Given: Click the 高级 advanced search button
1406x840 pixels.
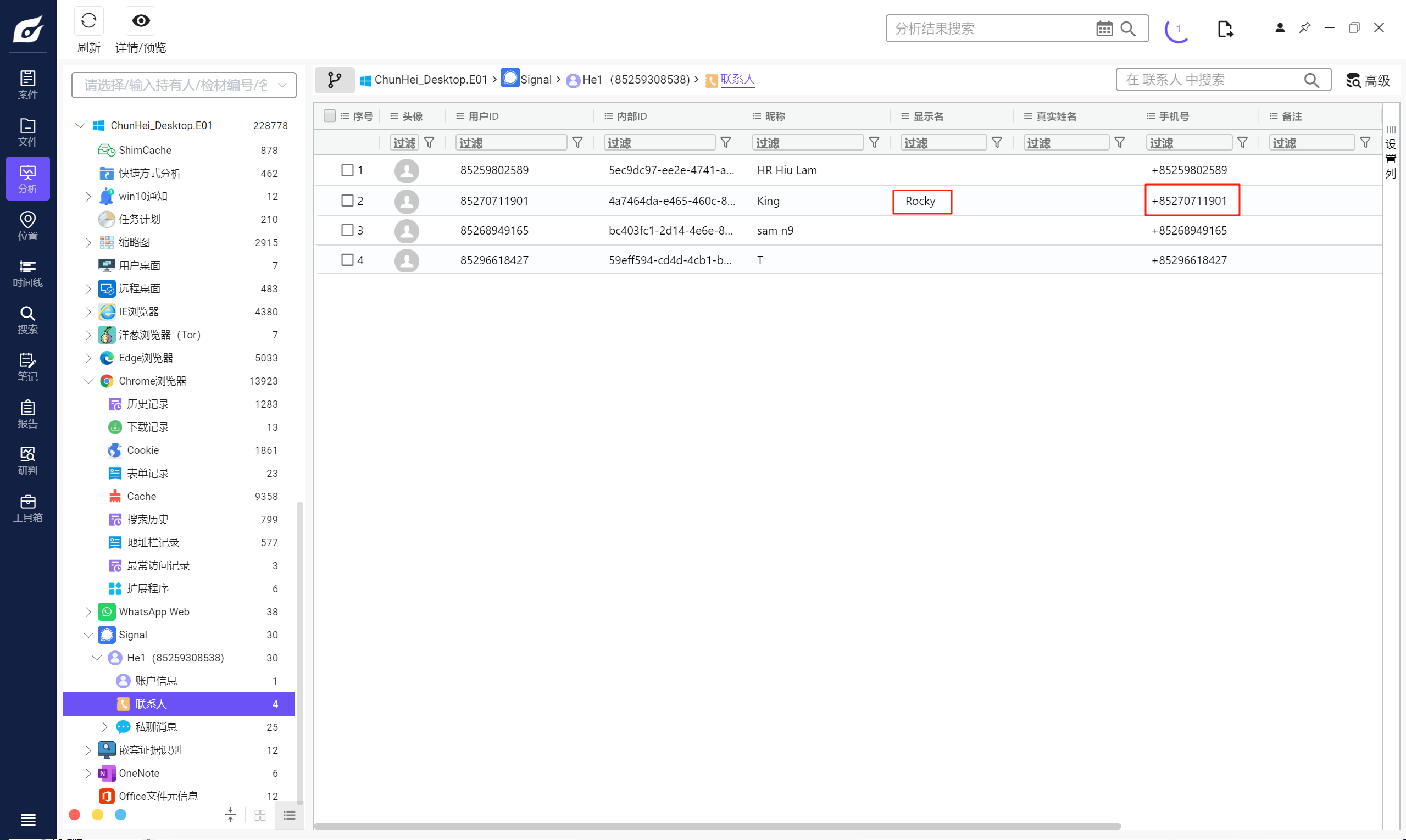Looking at the screenshot, I should (x=1368, y=80).
